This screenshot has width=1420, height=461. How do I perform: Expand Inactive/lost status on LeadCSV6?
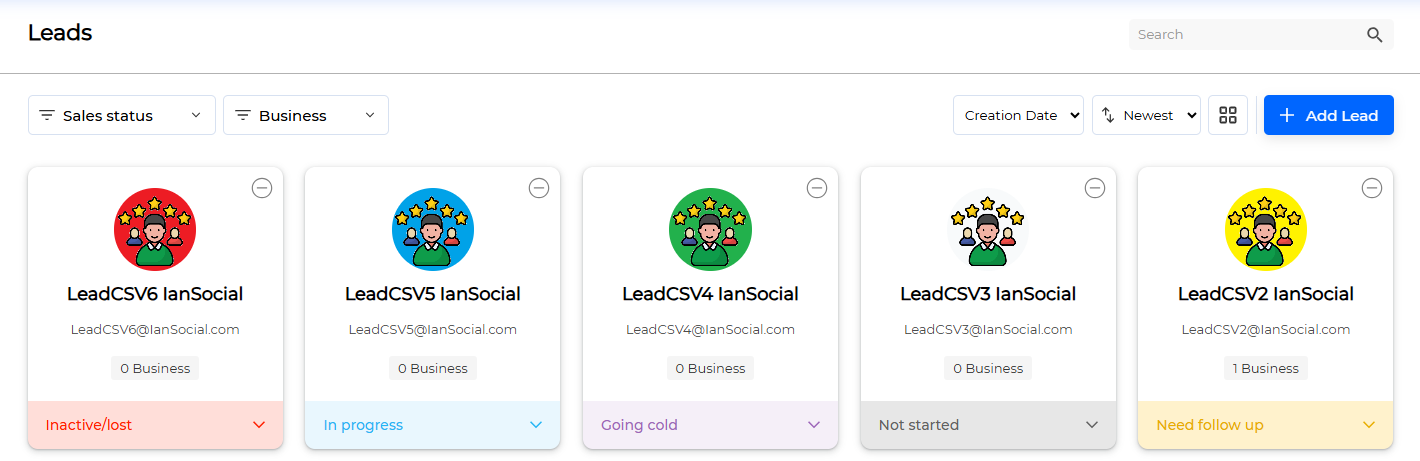click(155, 425)
